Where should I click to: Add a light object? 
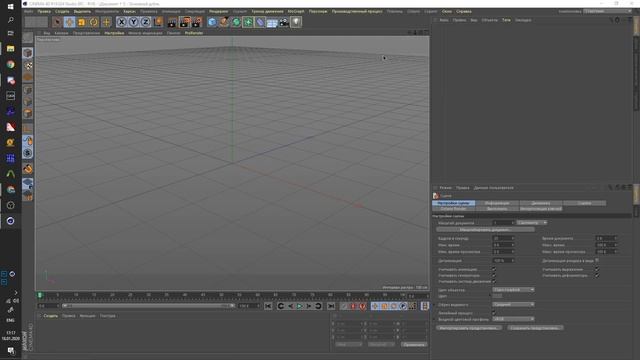coord(296,22)
